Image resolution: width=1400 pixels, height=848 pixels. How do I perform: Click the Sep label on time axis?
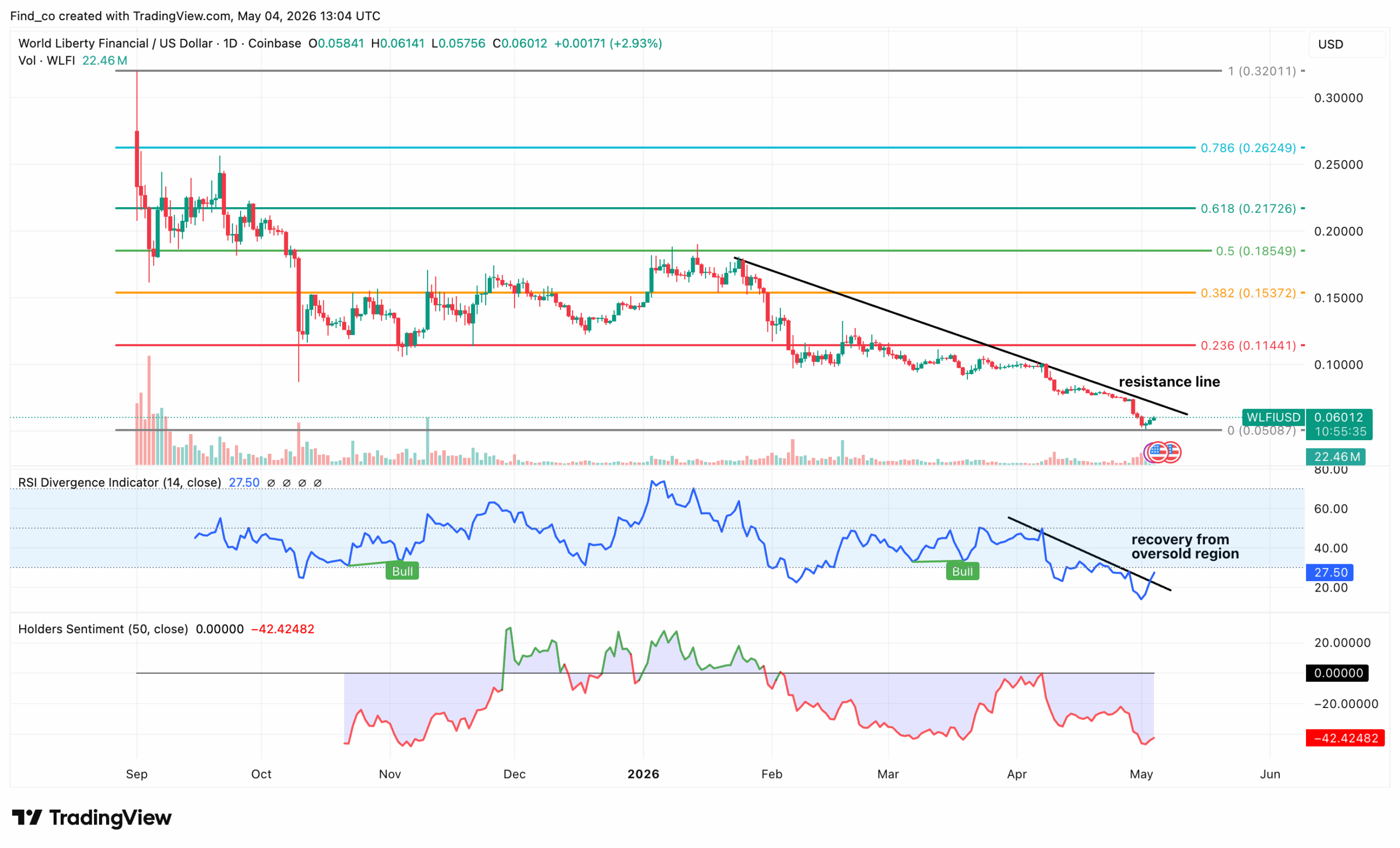click(136, 774)
